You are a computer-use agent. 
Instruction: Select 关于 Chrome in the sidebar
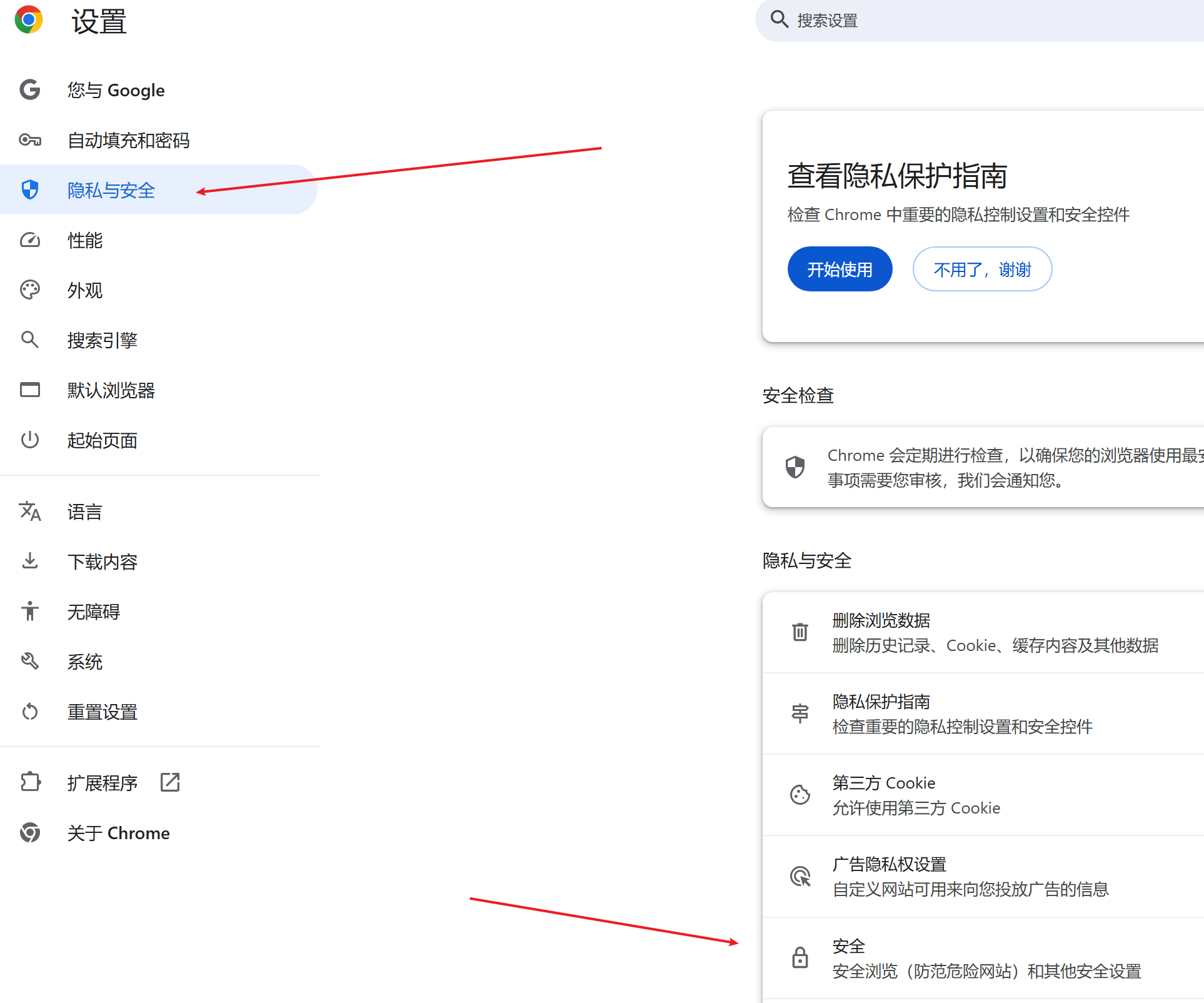119,833
